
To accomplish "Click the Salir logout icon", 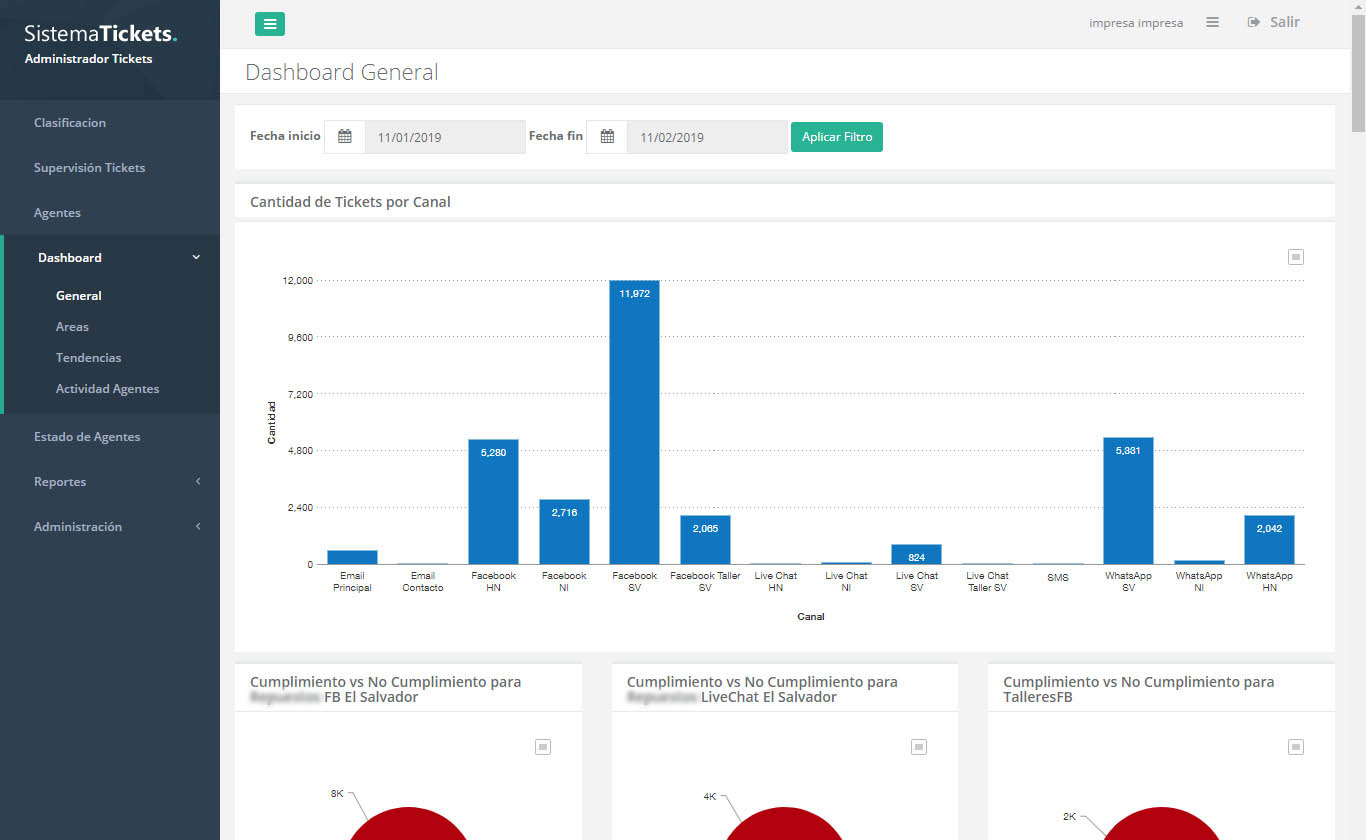I will [1254, 22].
